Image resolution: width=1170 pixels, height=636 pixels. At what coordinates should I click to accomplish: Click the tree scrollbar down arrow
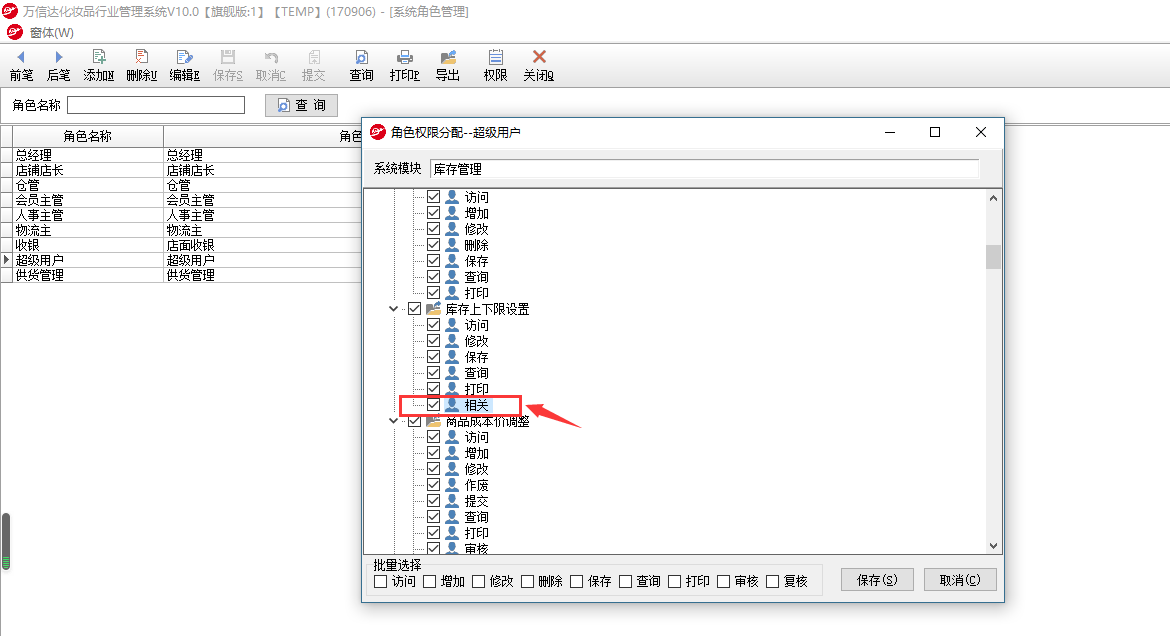[993, 546]
